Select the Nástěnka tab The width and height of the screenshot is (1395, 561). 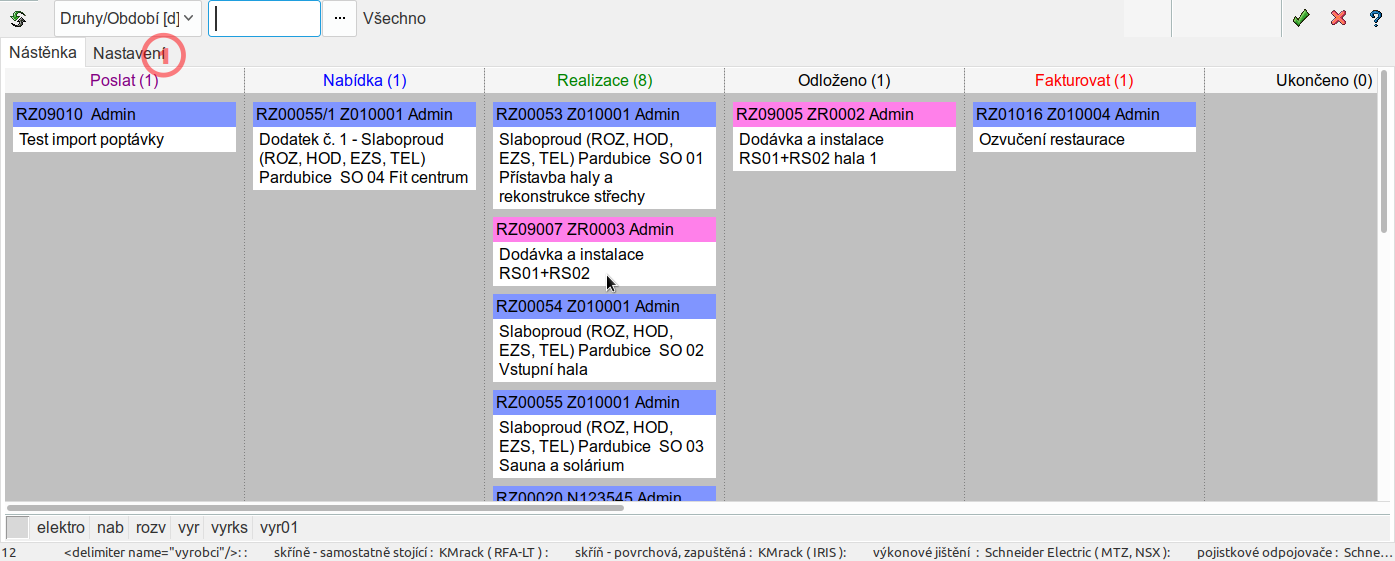43,52
